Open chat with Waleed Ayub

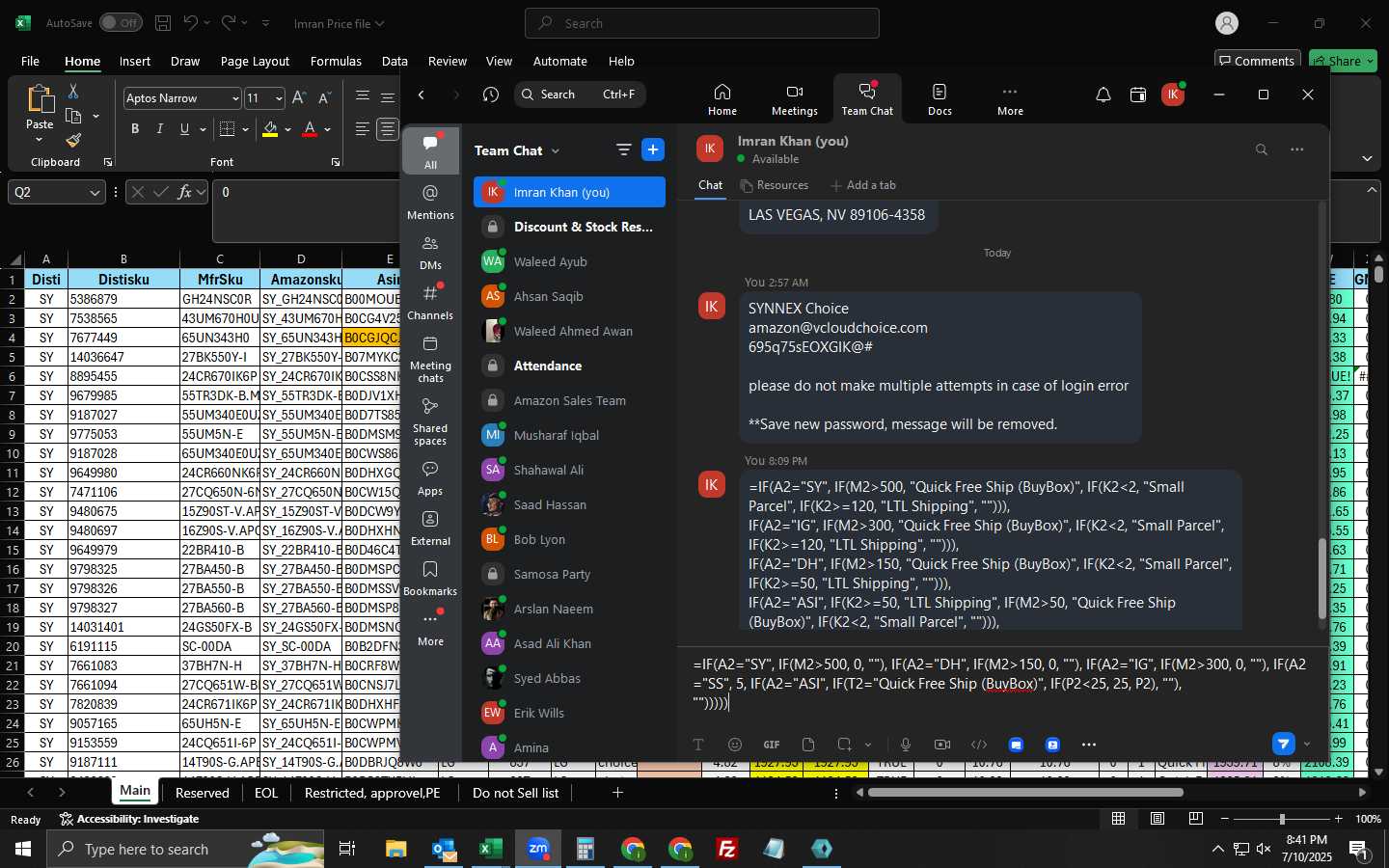tap(569, 261)
